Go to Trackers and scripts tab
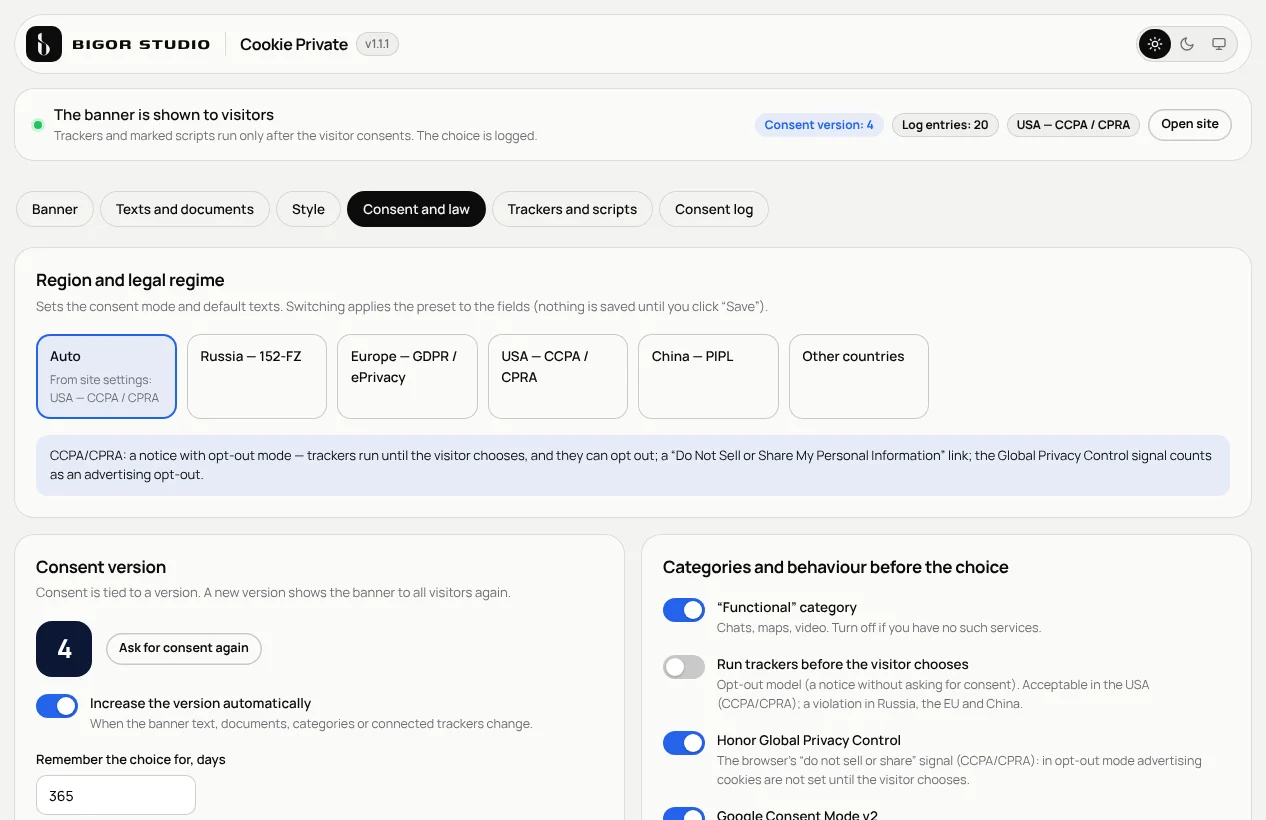This screenshot has width=1266, height=820. click(x=572, y=209)
